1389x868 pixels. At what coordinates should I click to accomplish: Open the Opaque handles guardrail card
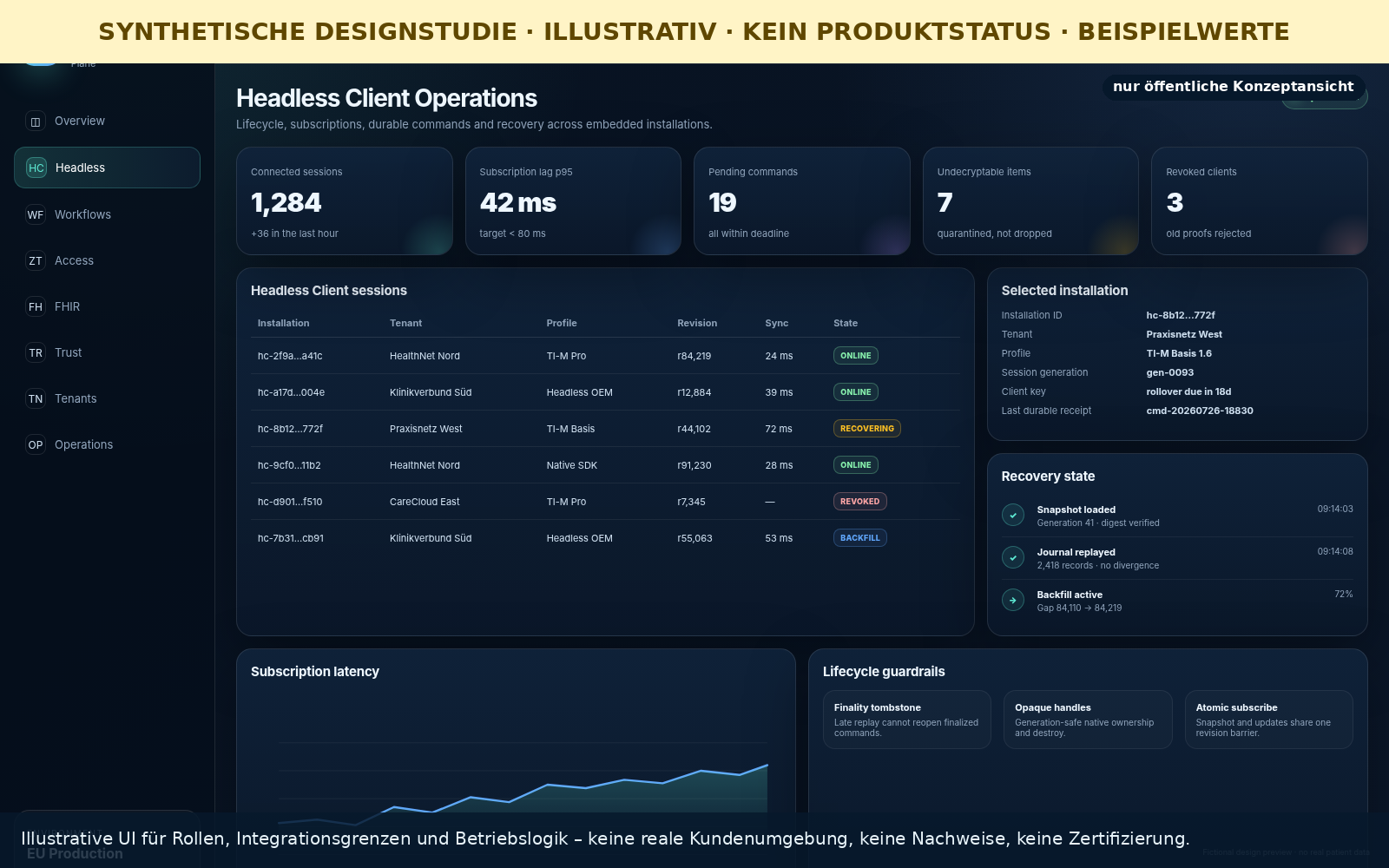click(x=1088, y=720)
